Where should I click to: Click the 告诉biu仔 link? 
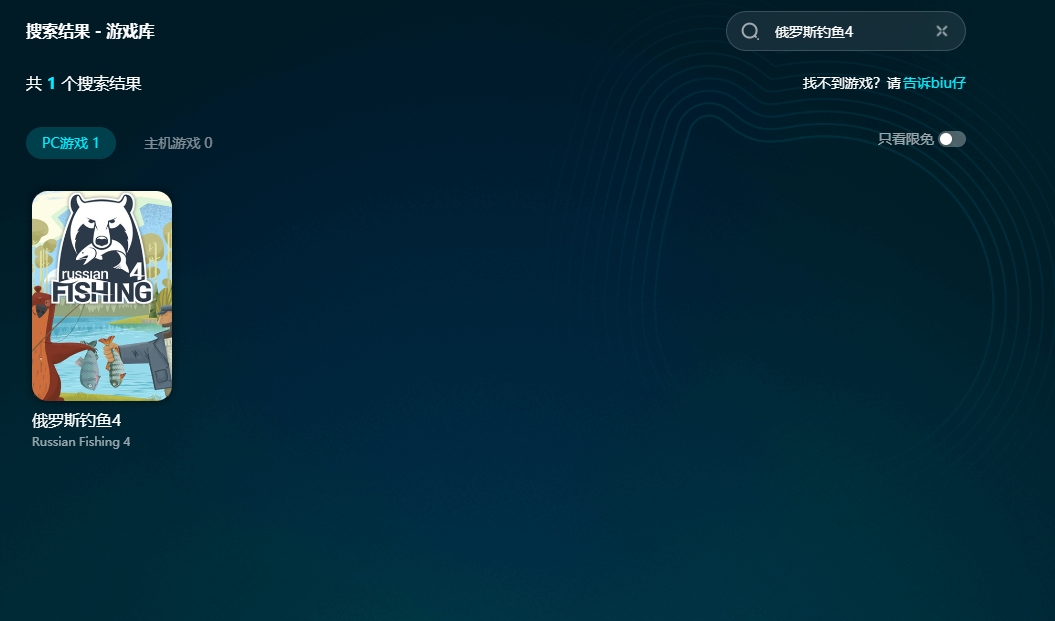tap(934, 83)
